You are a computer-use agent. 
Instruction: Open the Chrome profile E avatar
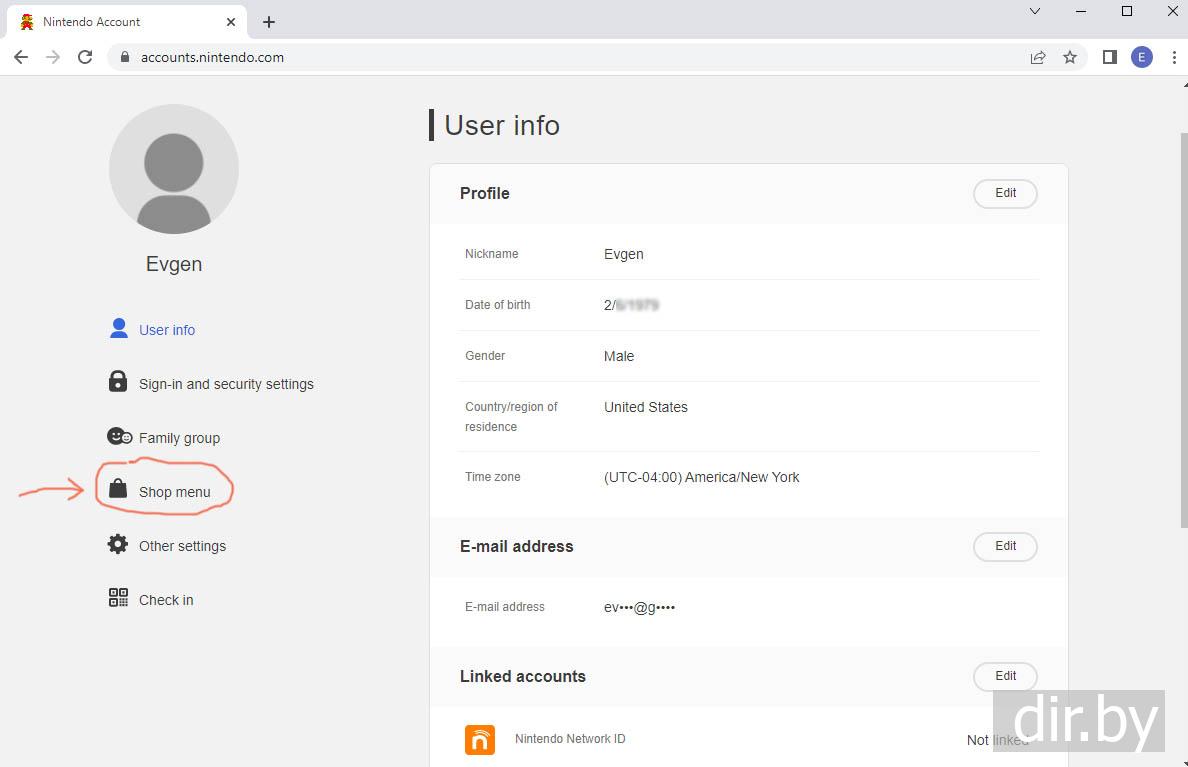1142,57
